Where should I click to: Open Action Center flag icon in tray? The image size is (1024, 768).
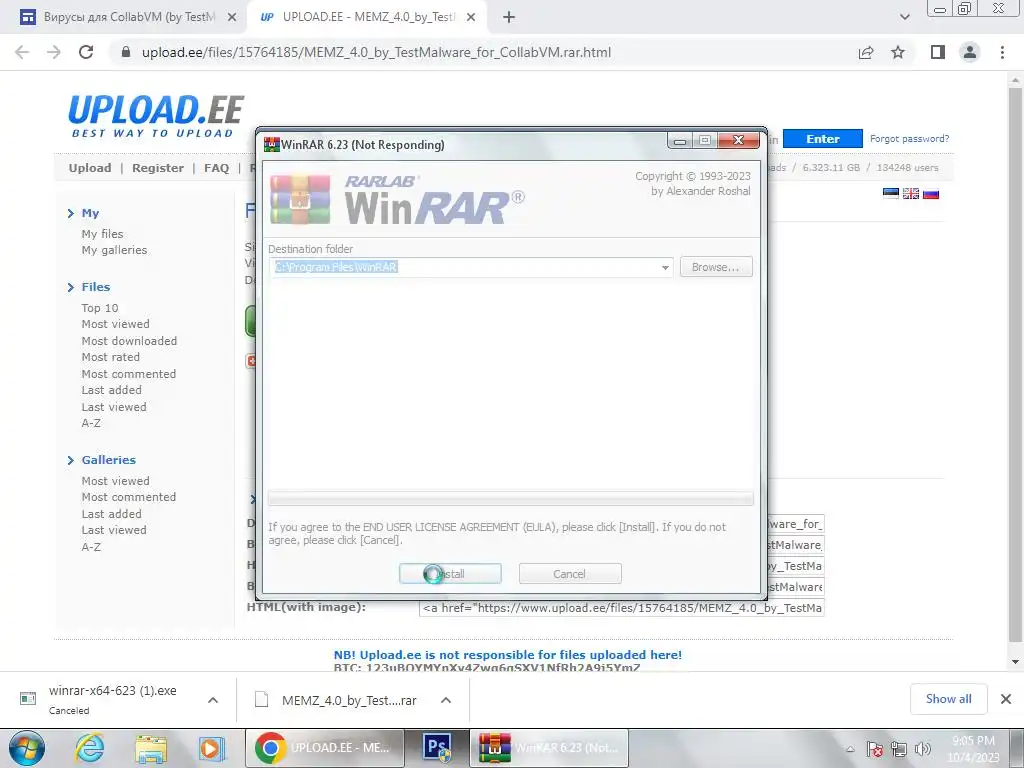(x=874, y=749)
